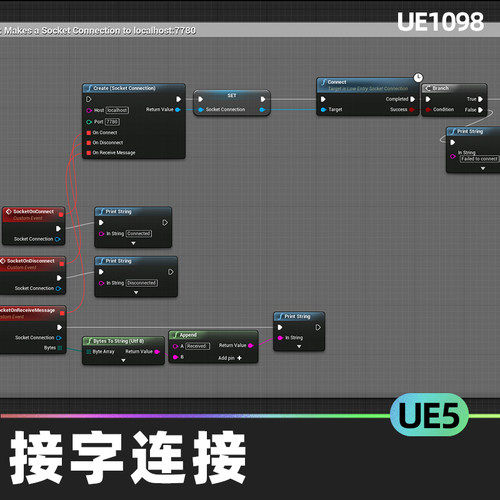Click the True exec pin on Branch
Image resolution: width=500 pixels, height=500 pixels.
tap(480, 99)
